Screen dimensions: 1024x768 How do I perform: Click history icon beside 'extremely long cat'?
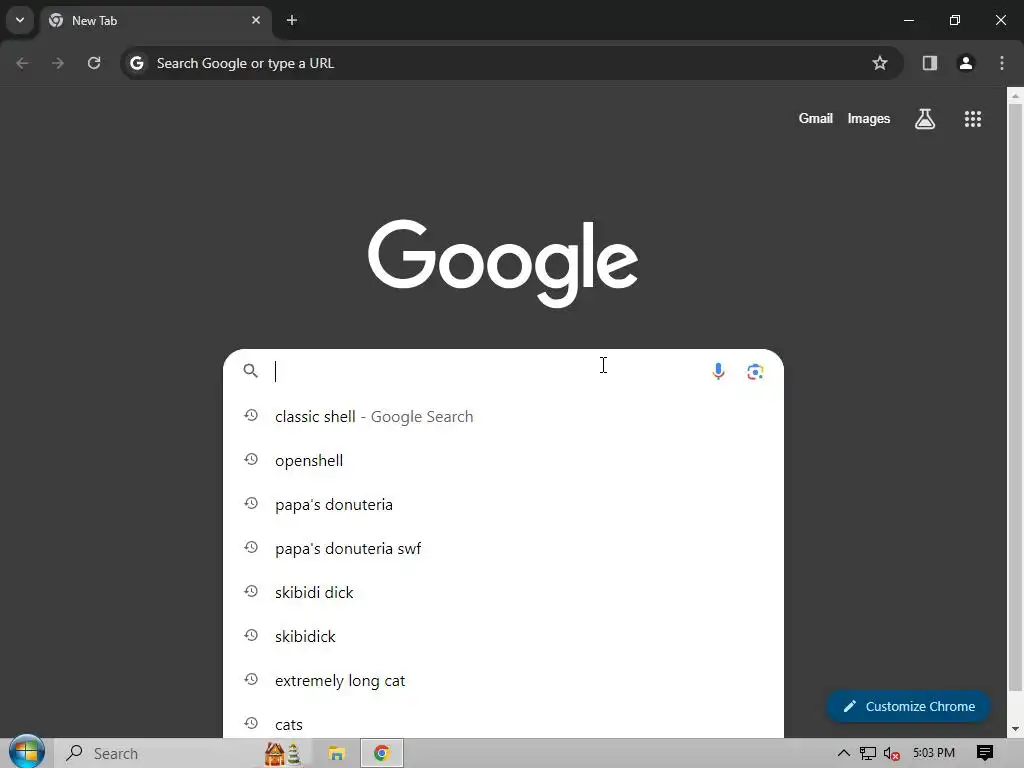point(251,680)
